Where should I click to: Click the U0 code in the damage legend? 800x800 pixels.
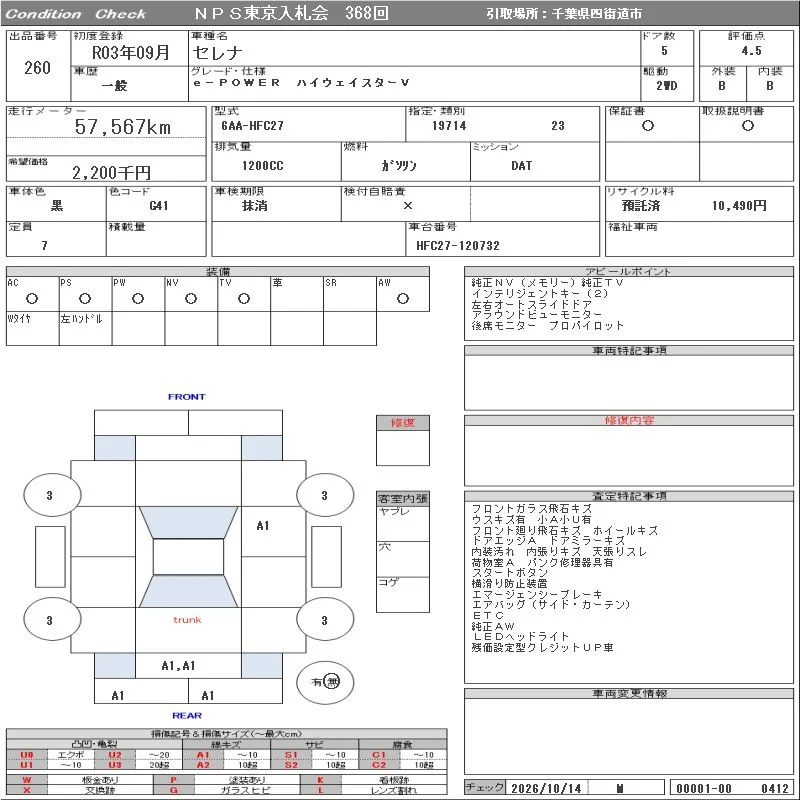click(27, 755)
